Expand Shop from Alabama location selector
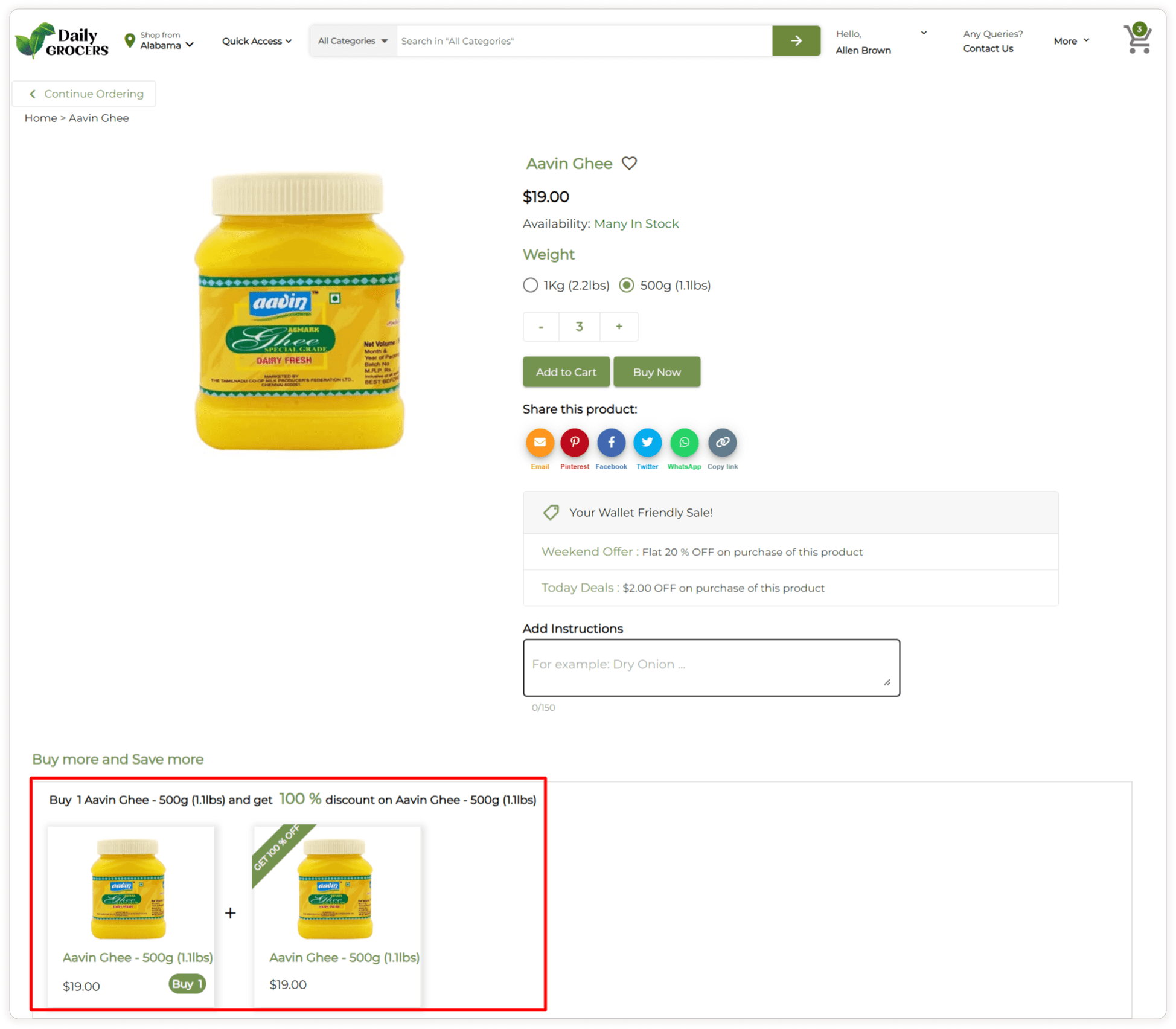Screen dimensions: 1176x1029 tap(159, 40)
